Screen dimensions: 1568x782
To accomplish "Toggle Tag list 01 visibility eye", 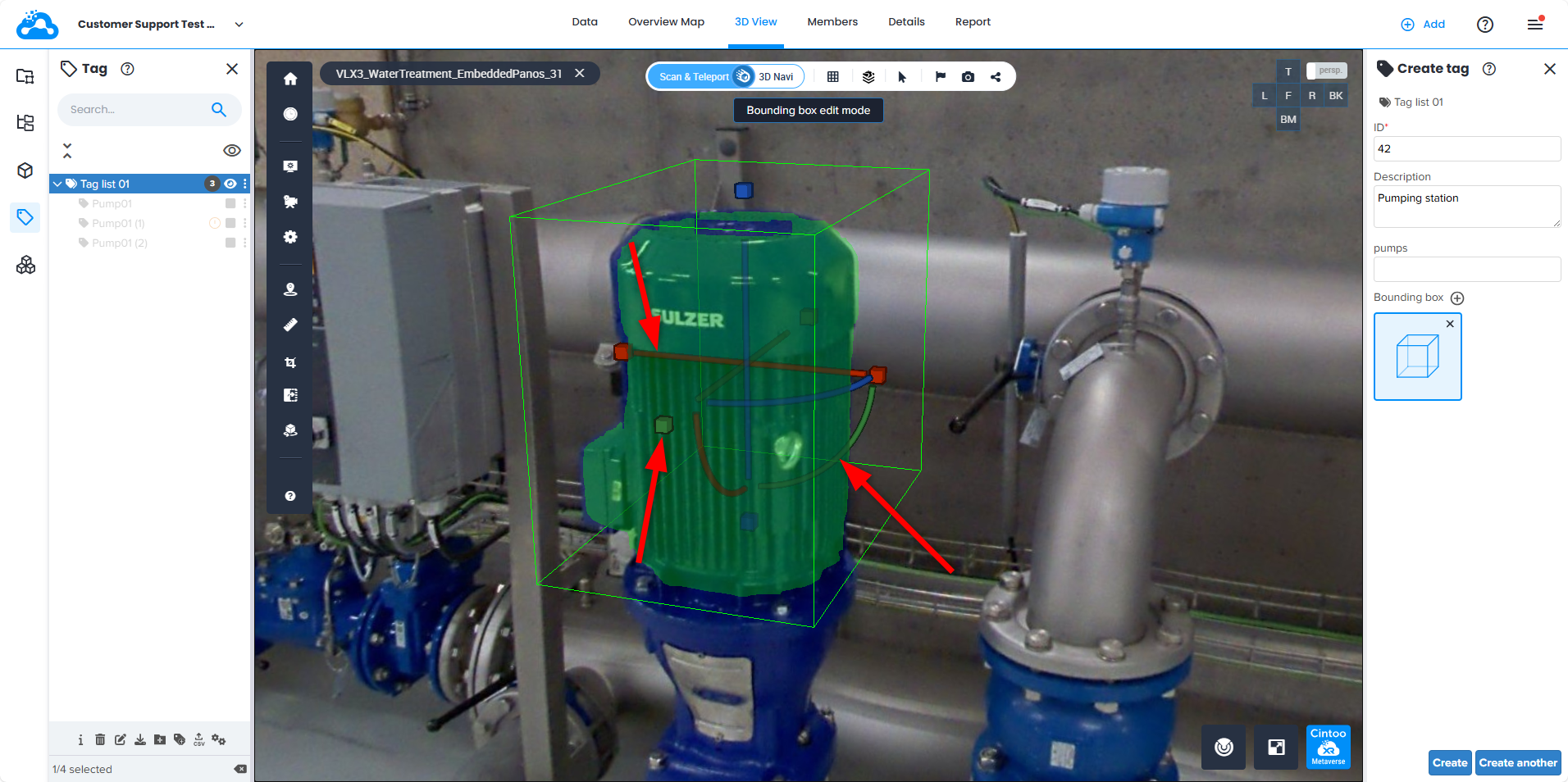I will pyautogui.click(x=230, y=184).
